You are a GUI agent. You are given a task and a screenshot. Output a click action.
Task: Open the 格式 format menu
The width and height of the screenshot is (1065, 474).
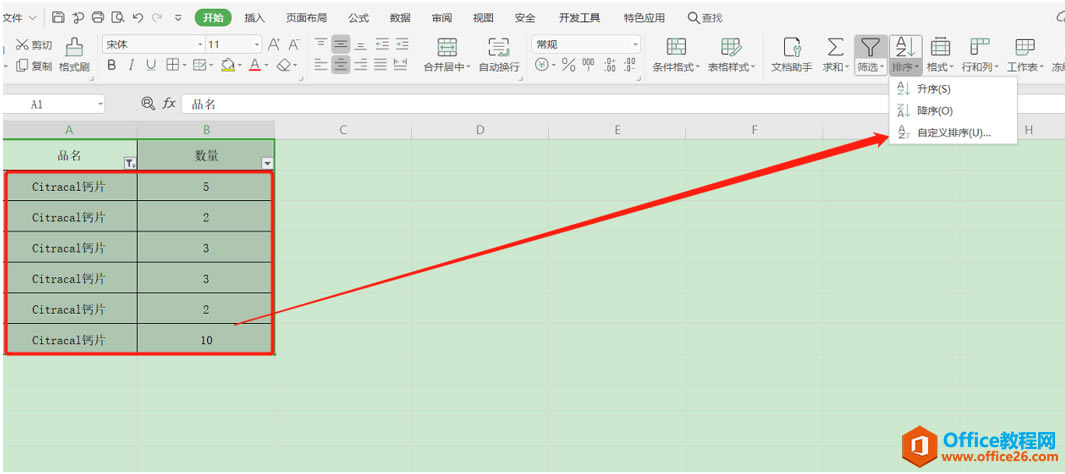pyautogui.click(x=940, y=55)
